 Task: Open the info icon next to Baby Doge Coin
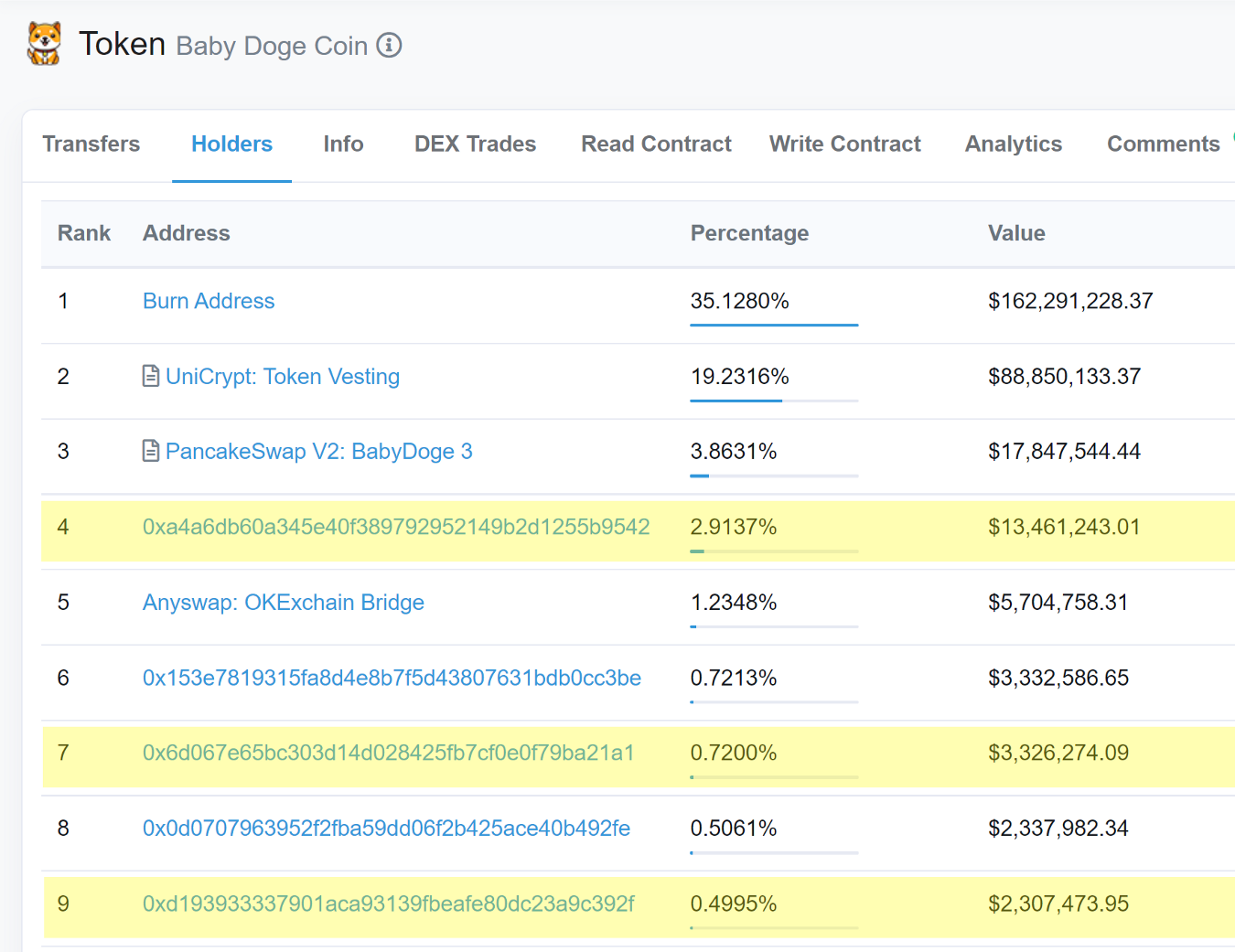389,45
